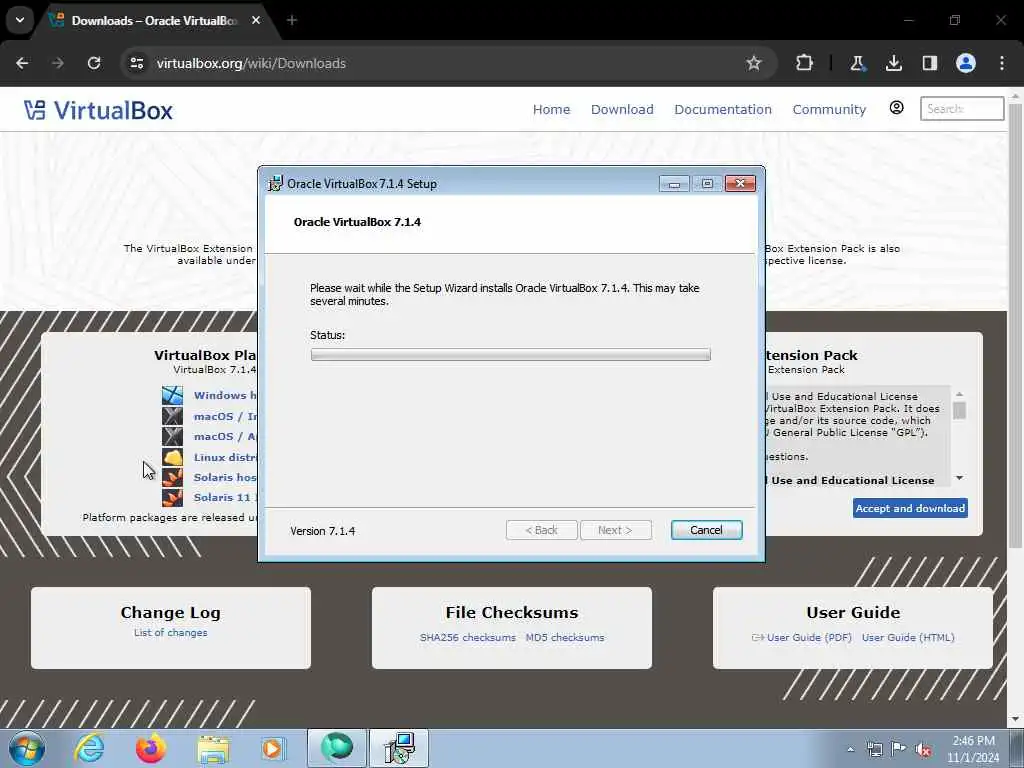Close the Downloads – Oracle VirtualBox tab
The width and height of the screenshot is (1024, 768).
click(x=256, y=20)
